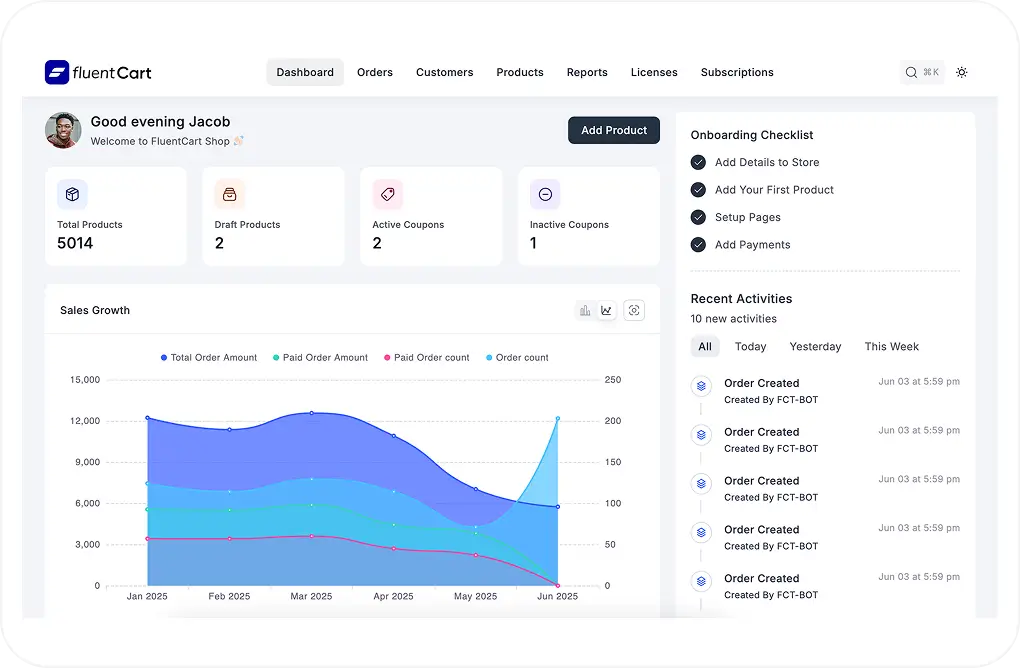Open the chart settings icon
This screenshot has height=668, width=1020.
click(x=634, y=310)
